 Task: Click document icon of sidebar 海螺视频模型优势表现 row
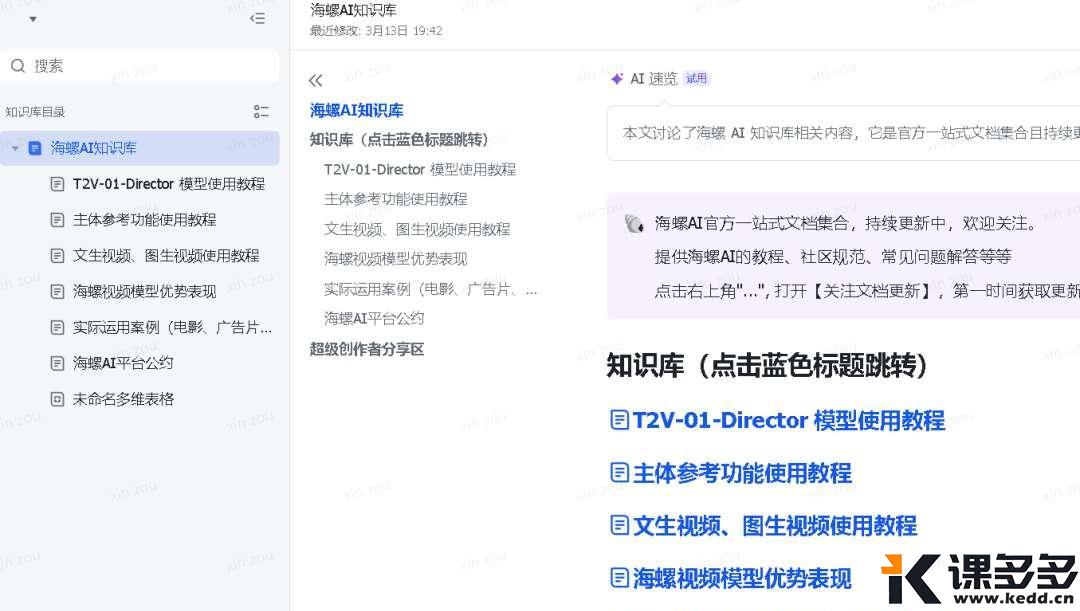(58, 291)
